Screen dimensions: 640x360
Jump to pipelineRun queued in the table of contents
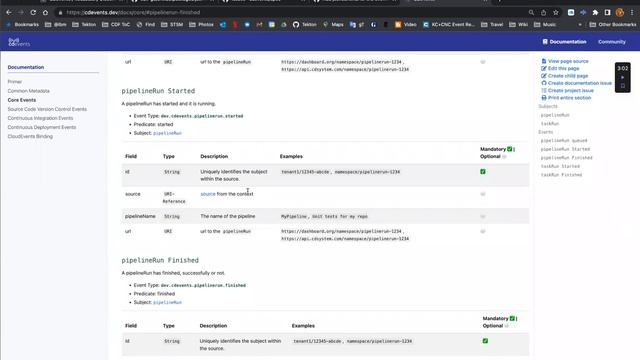[x=564, y=140]
